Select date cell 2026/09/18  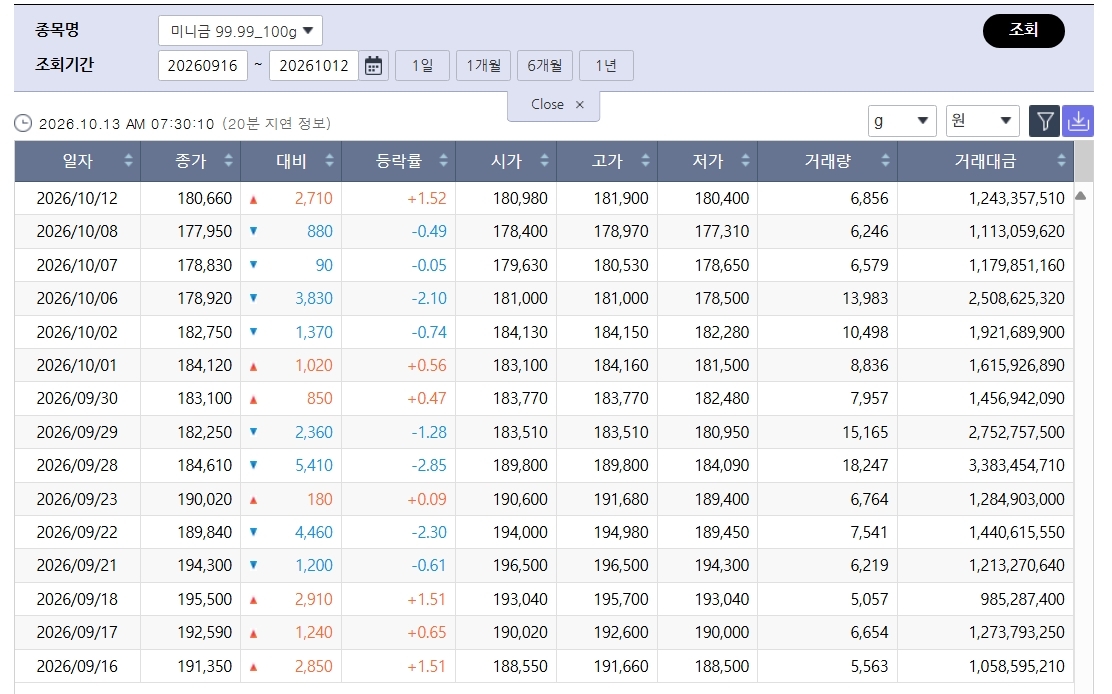(x=77, y=600)
